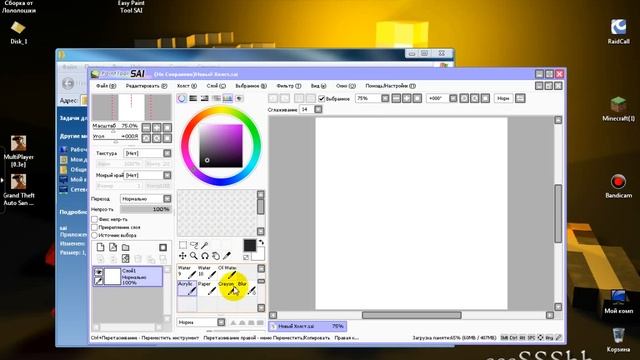
Task: Click the rotate clockwise button in navigator panel
Action: pos(157,138)
